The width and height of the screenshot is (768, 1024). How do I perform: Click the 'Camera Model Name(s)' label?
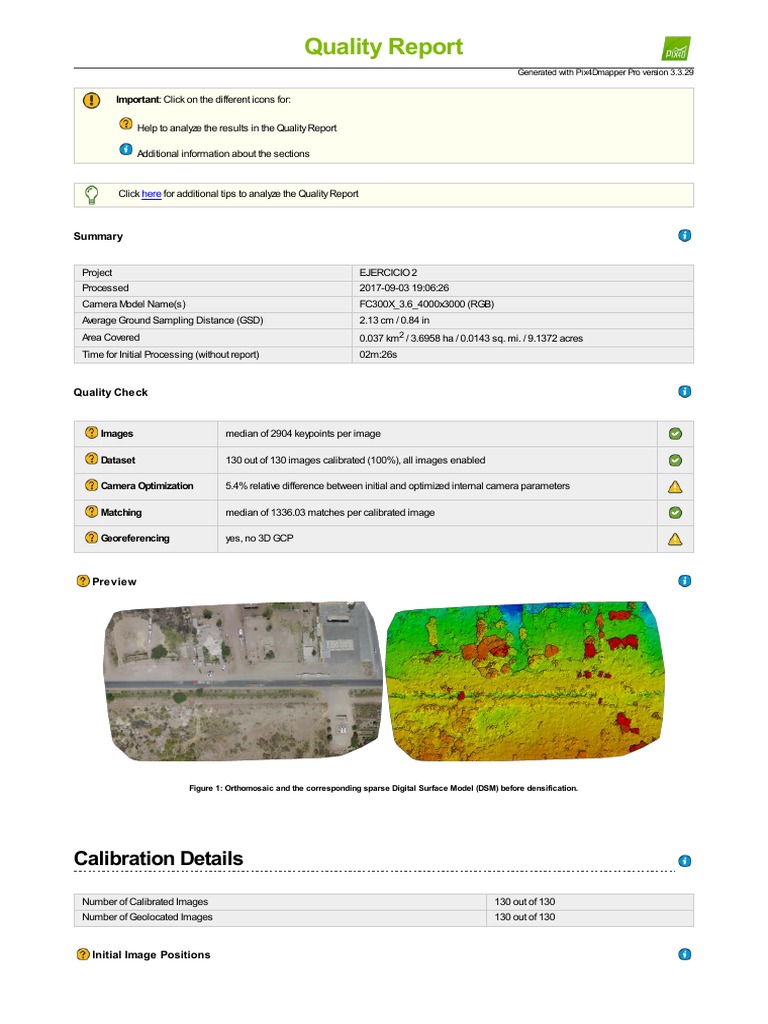click(133, 304)
